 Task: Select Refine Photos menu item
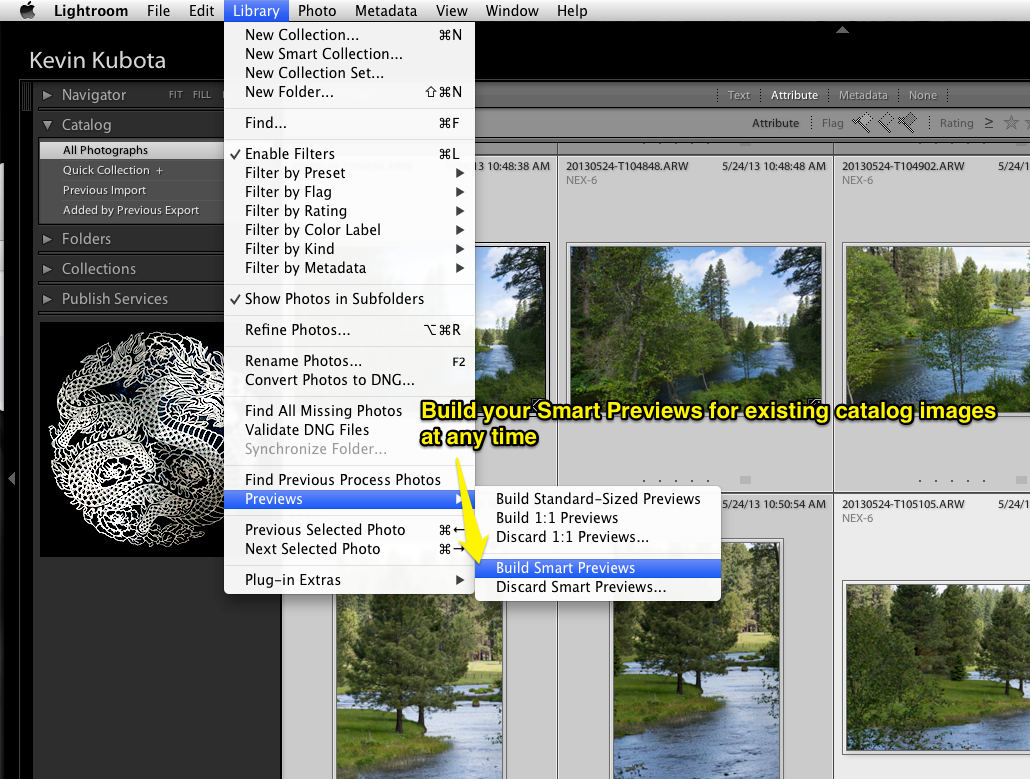tap(349, 330)
